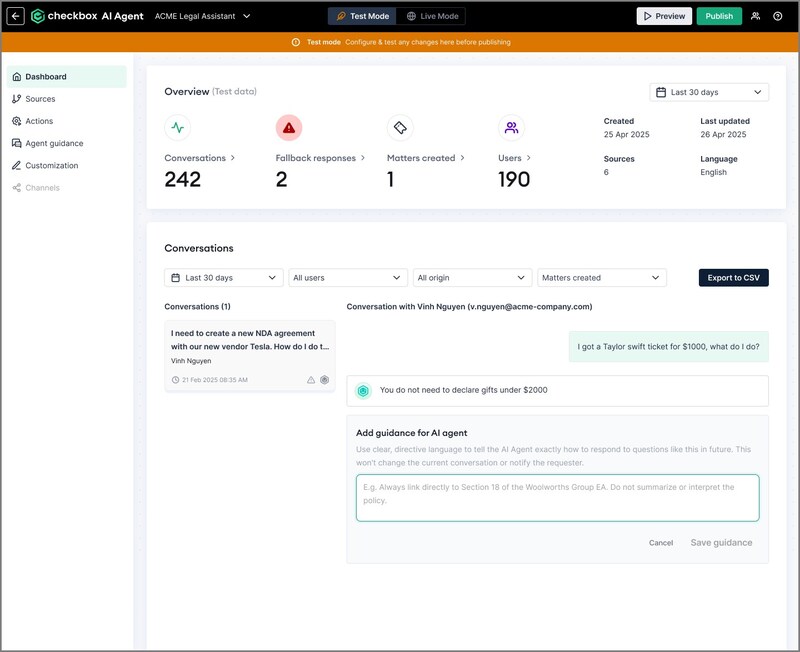Image resolution: width=800 pixels, height=652 pixels.
Task: Click the Conversations activity pulse icon
Action: (x=178, y=128)
